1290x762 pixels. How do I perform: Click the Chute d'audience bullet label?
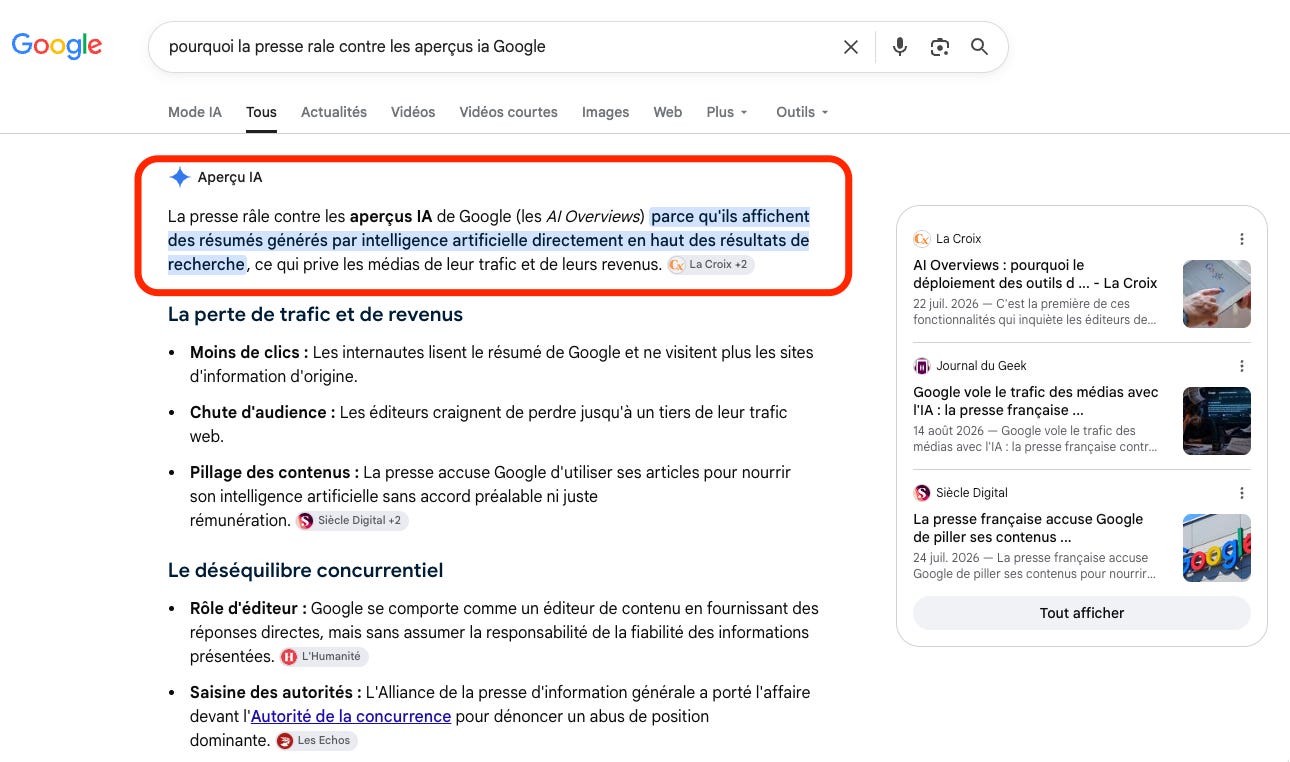coord(263,412)
